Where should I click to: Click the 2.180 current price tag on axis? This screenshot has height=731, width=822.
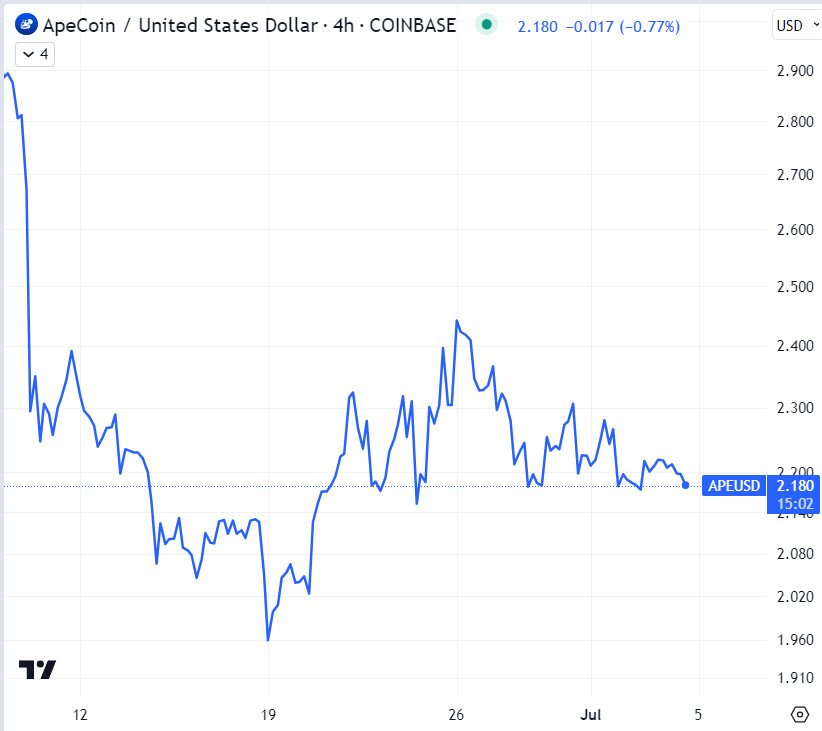pos(793,486)
